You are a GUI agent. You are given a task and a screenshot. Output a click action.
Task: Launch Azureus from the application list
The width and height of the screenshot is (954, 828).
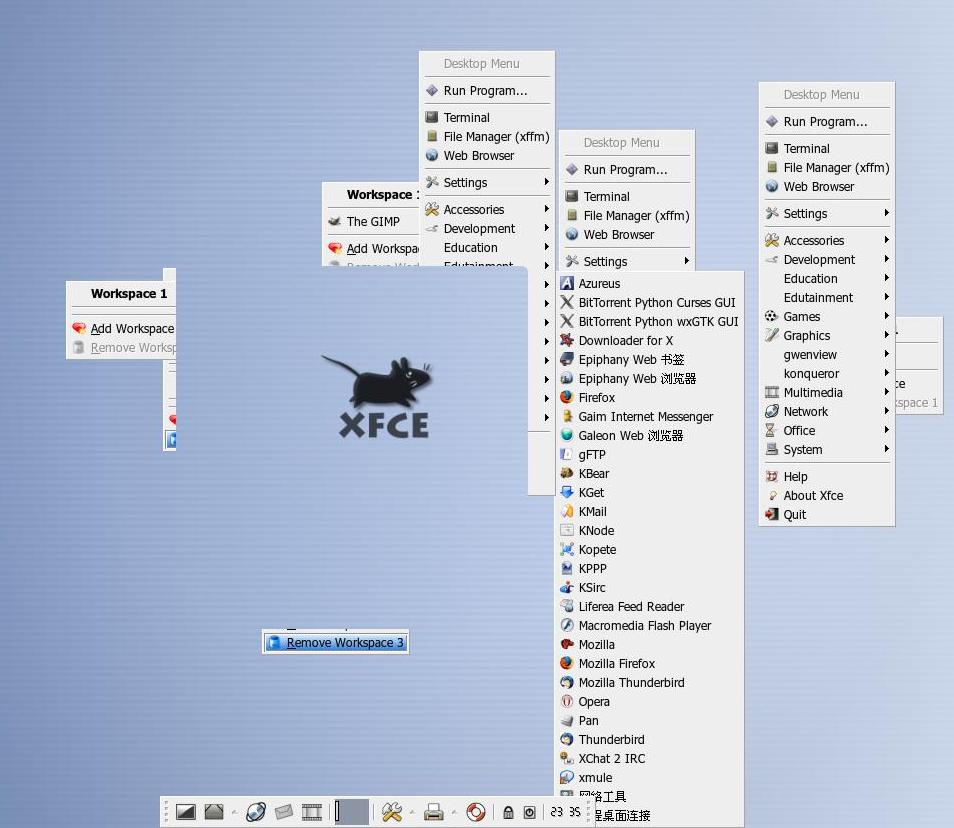pyautogui.click(x=599, y=284)
